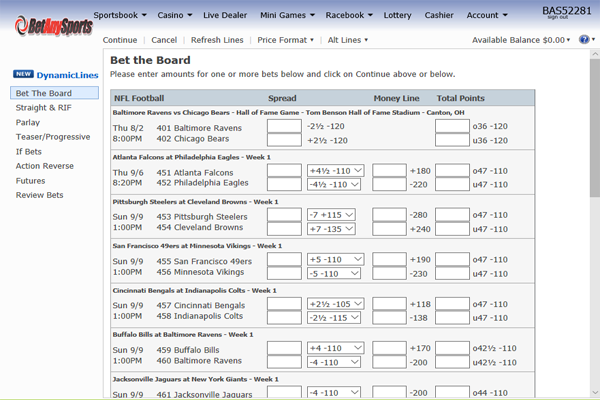The height and width of the screenshot is (400, 600).
Task: Open Buffalo Bills +4 -110 spread dropdown
Action: [x=335, y=348]
